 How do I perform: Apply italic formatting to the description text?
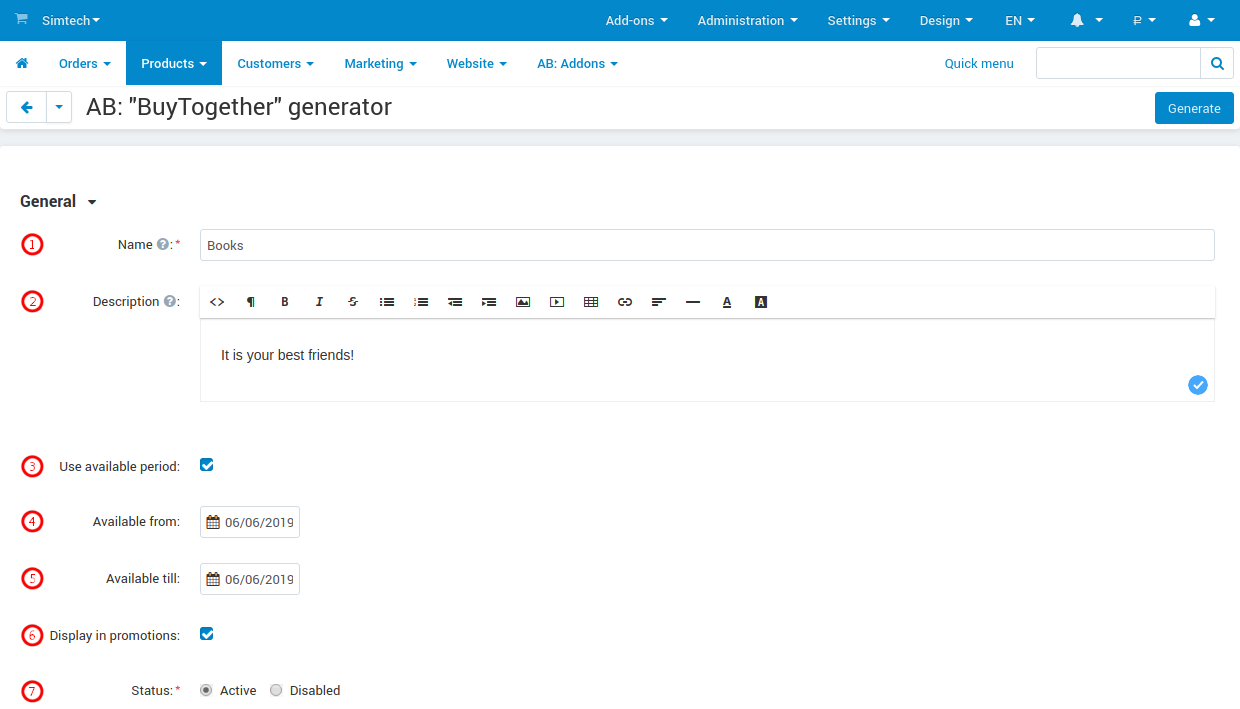click(319, 301)
